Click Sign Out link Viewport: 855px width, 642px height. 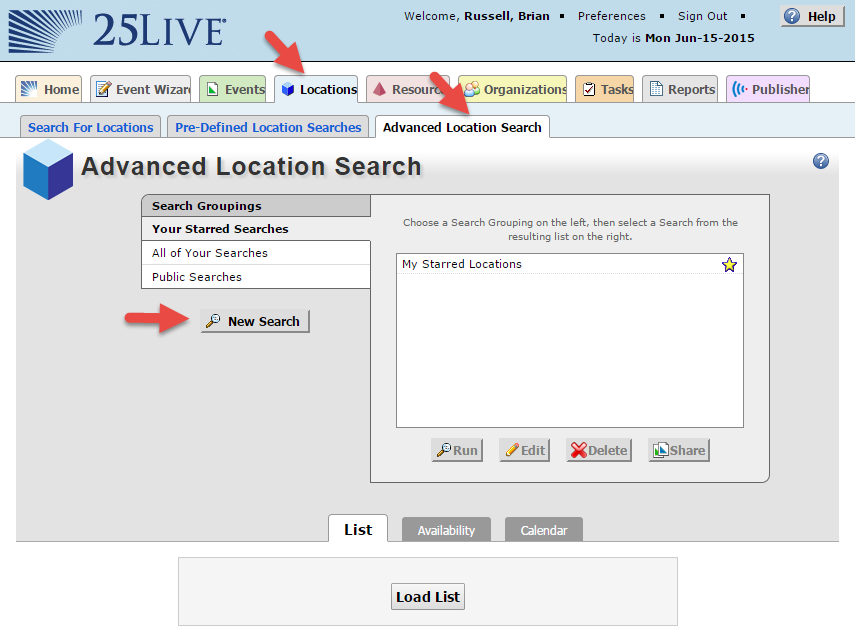coord(702,16)
